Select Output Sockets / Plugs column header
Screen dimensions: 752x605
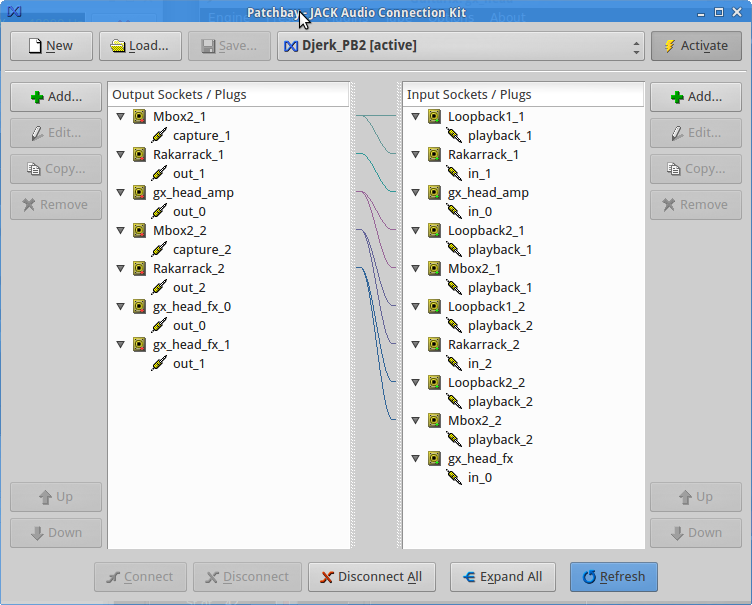[x=229, y=95]
